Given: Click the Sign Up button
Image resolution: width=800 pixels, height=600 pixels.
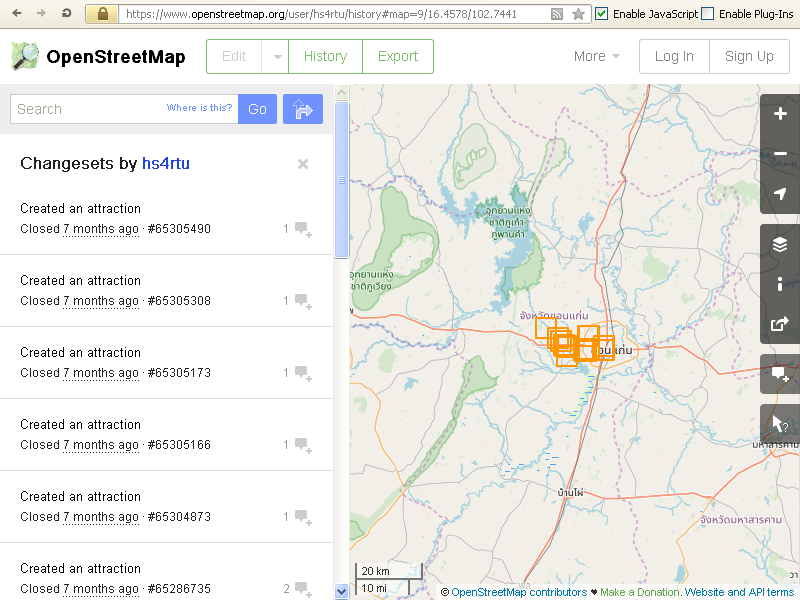Looking at the screenshot, I should 749,56.
